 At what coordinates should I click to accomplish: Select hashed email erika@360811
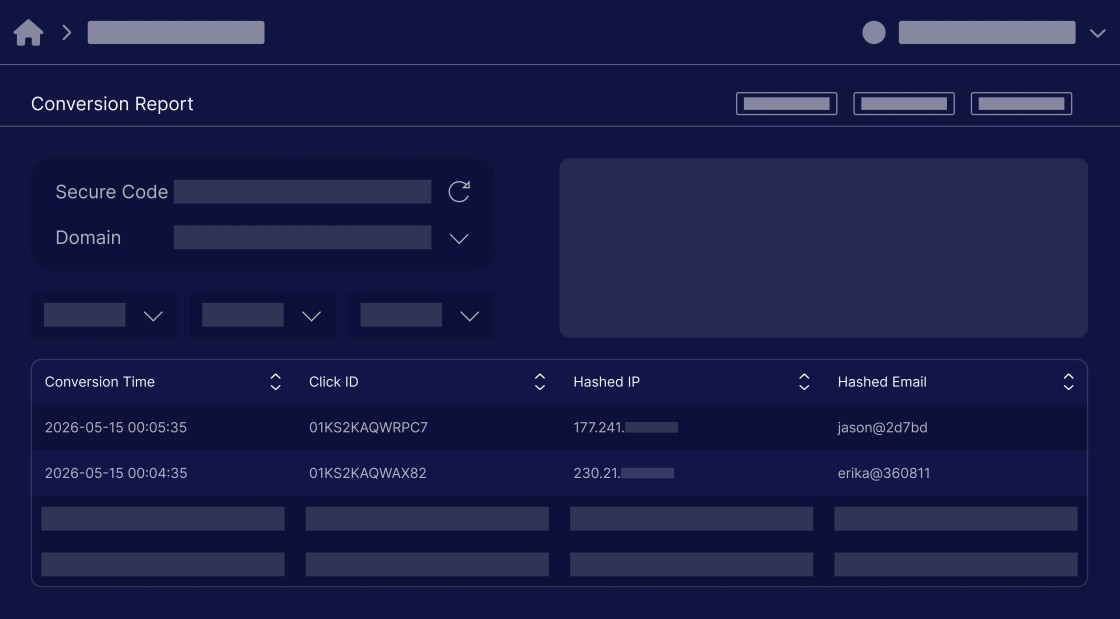(x=884, y=473)
